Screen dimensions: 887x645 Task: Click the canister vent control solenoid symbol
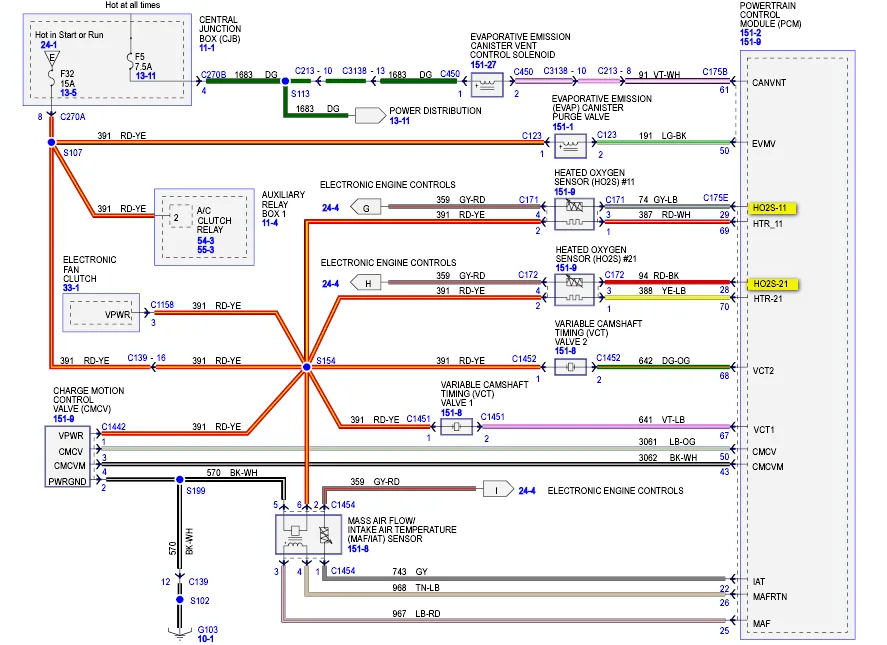487,85
